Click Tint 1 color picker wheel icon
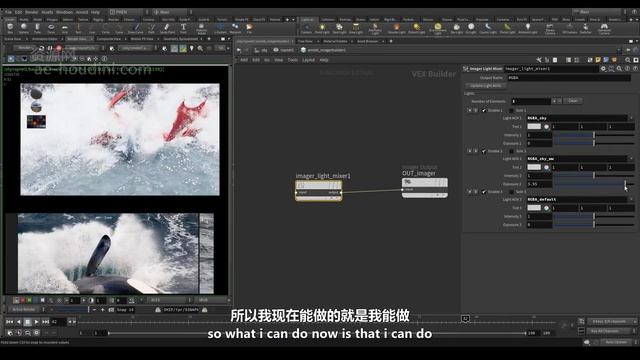640x360 pixels. click(x=547, y=127)
